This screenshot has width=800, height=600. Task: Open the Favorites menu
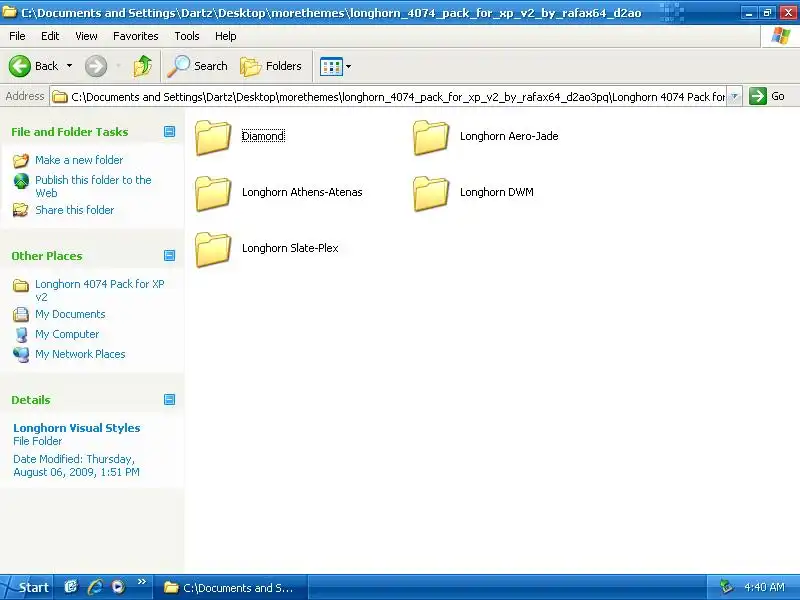[136, 36]
